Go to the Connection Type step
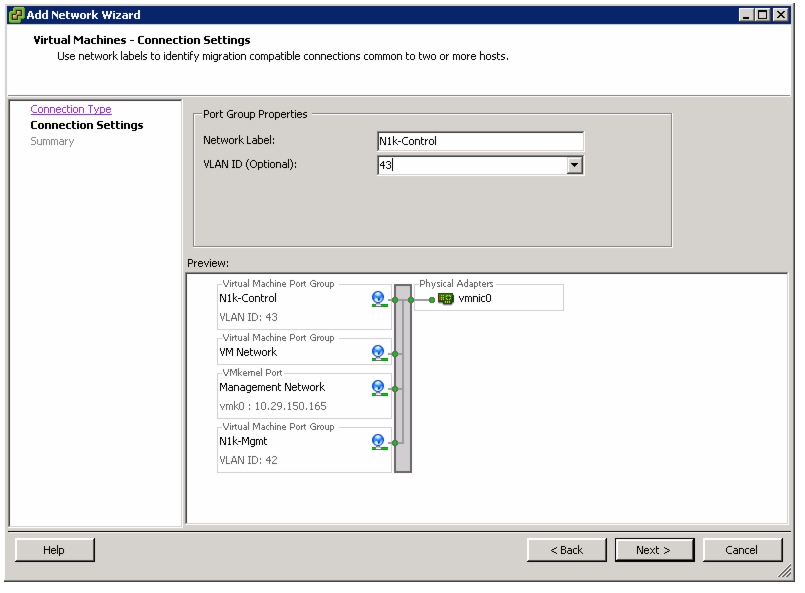This screenshot has width=805, height=593. 71,109
